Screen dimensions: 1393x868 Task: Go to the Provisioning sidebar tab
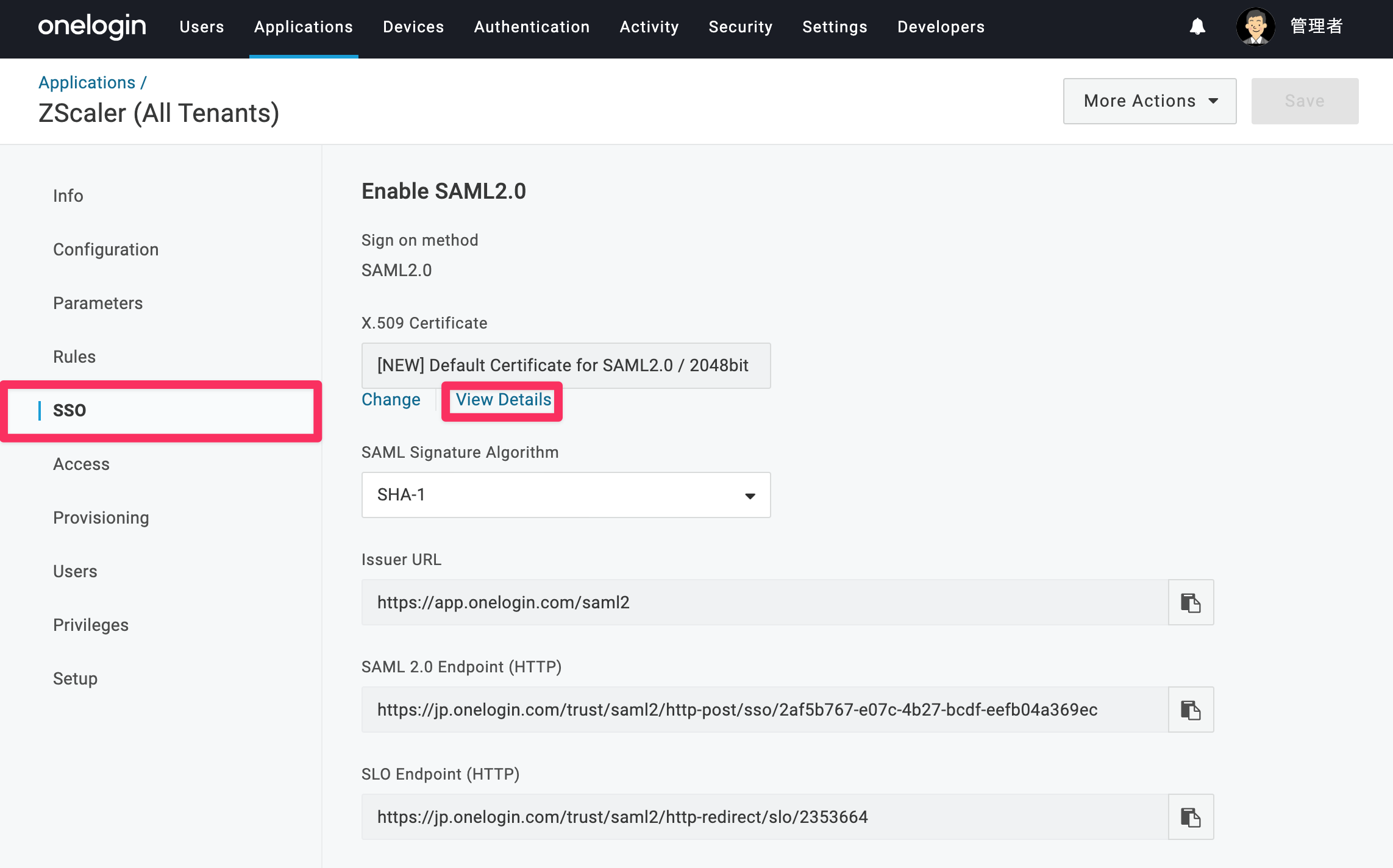coord(101,518)
